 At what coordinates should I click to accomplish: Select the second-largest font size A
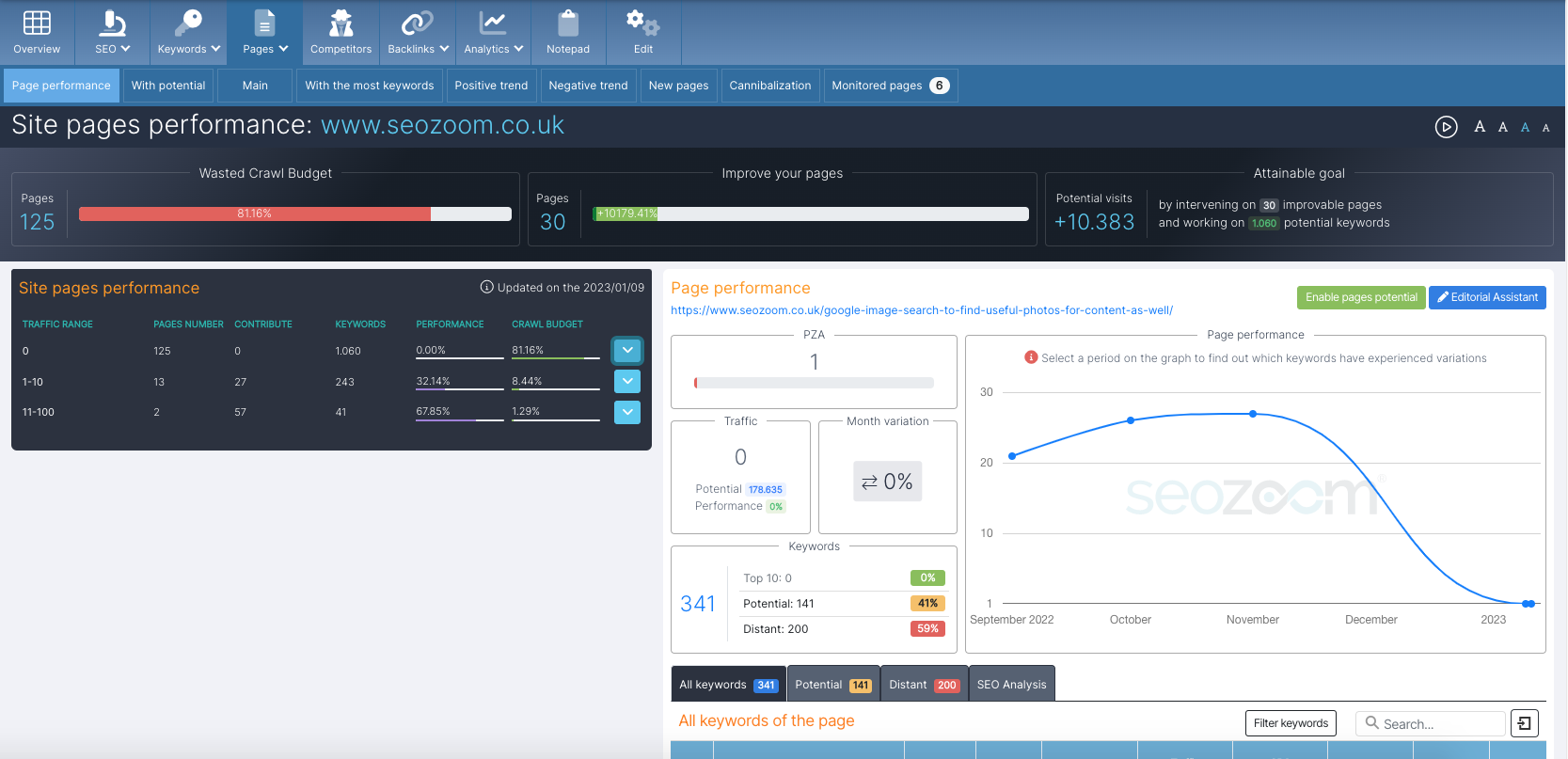coord(1503,127)
